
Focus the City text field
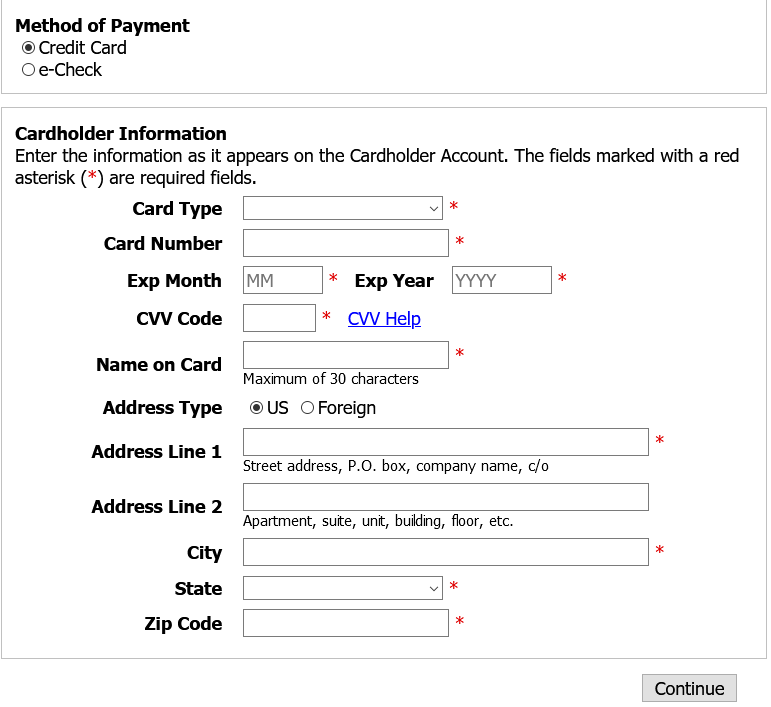click(x=445, y=552)
